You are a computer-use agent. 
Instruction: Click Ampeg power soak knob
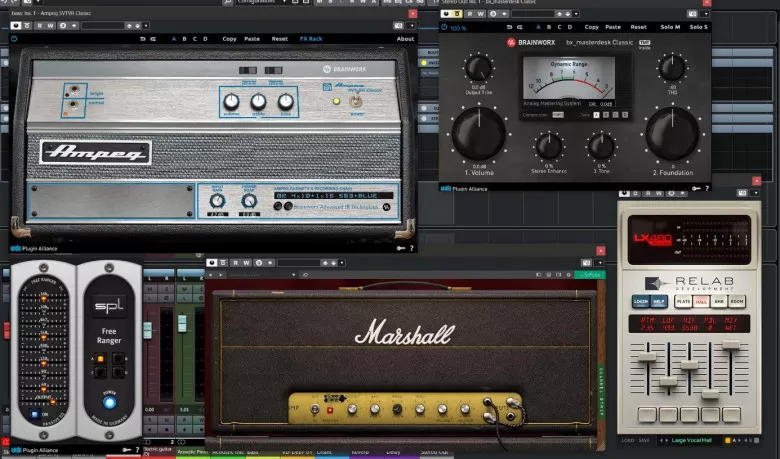tap(249, 201)
